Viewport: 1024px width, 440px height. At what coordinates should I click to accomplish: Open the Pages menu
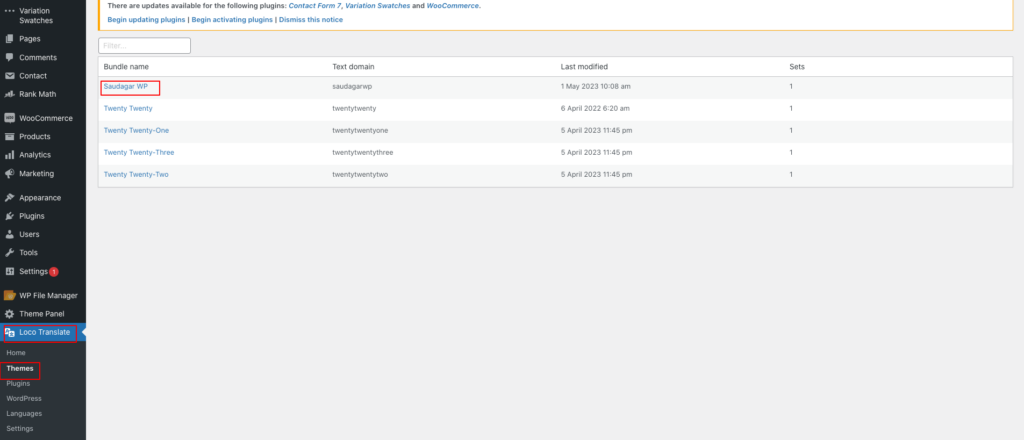(29, 39)
